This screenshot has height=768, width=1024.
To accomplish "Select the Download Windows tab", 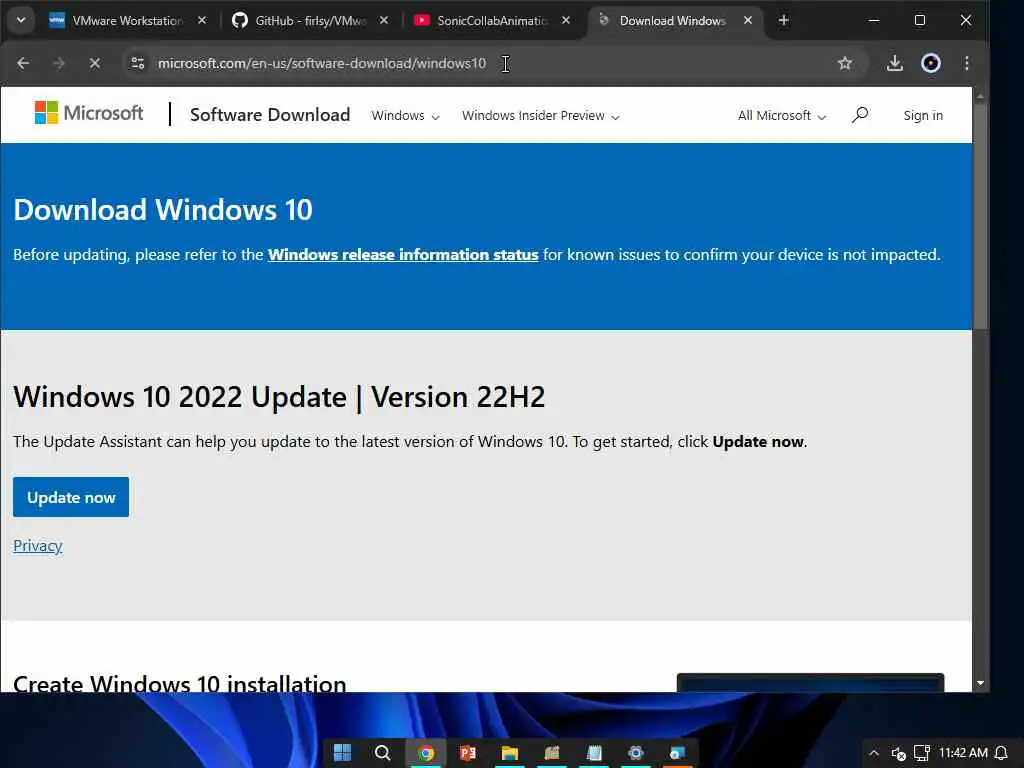I will click(x=674, y=20).
